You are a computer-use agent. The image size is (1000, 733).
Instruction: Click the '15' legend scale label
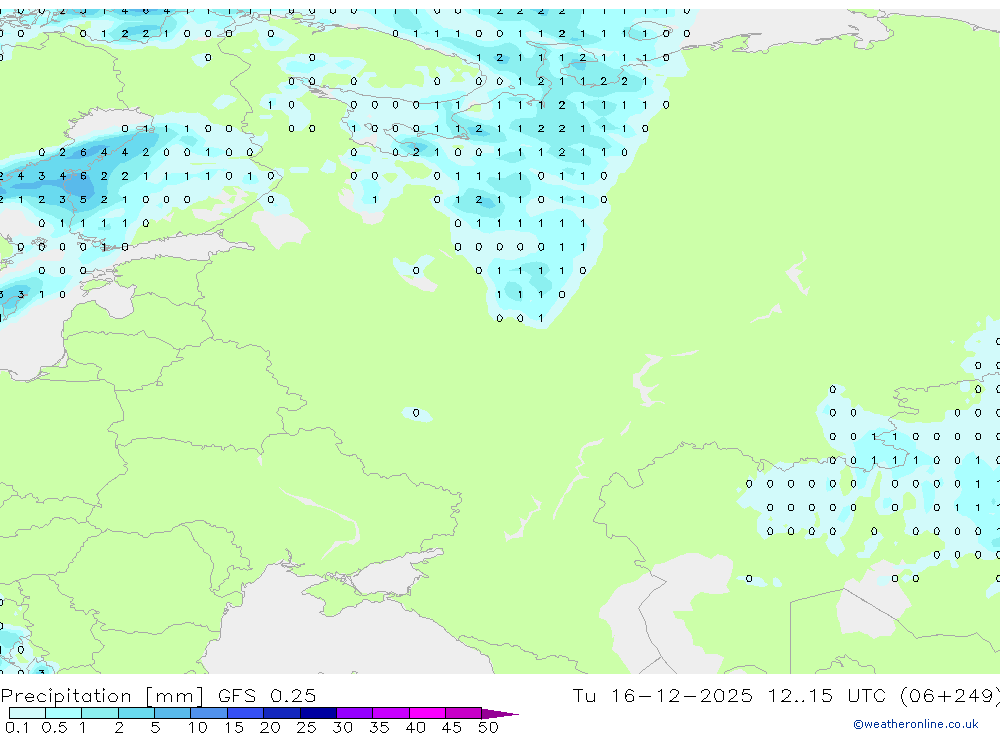point(234,727)
